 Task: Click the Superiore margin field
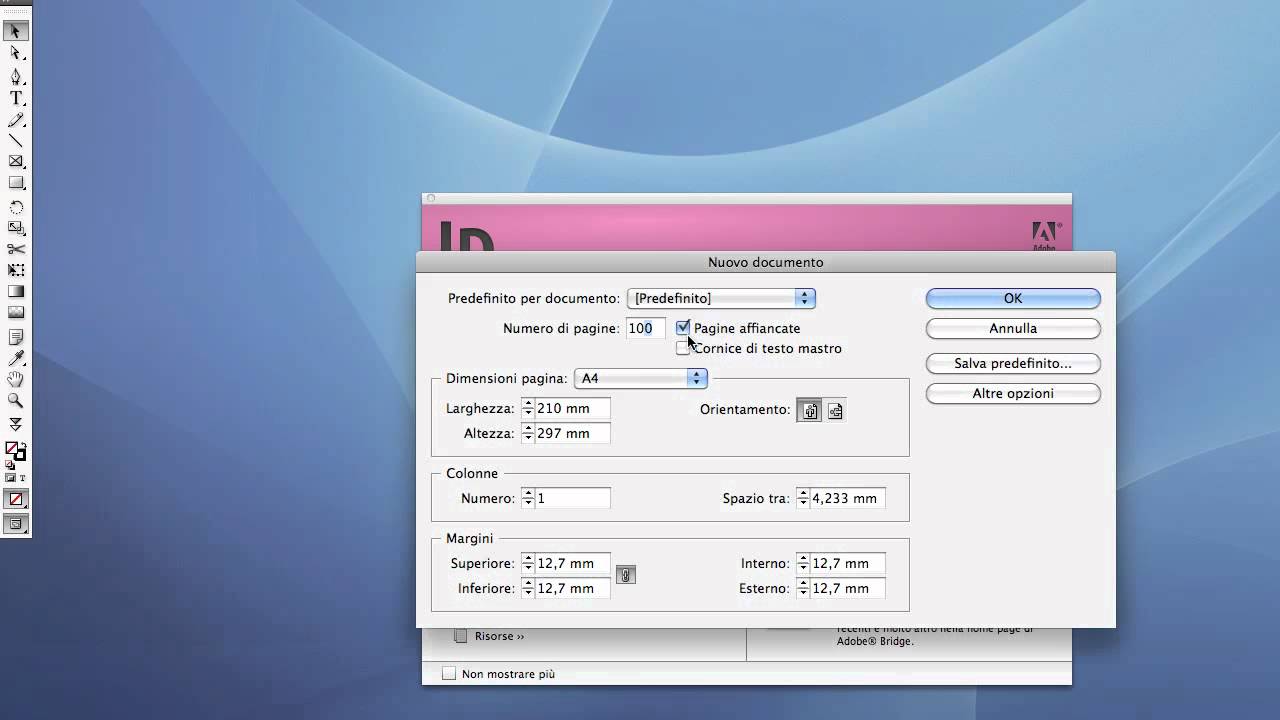point(573,563)
